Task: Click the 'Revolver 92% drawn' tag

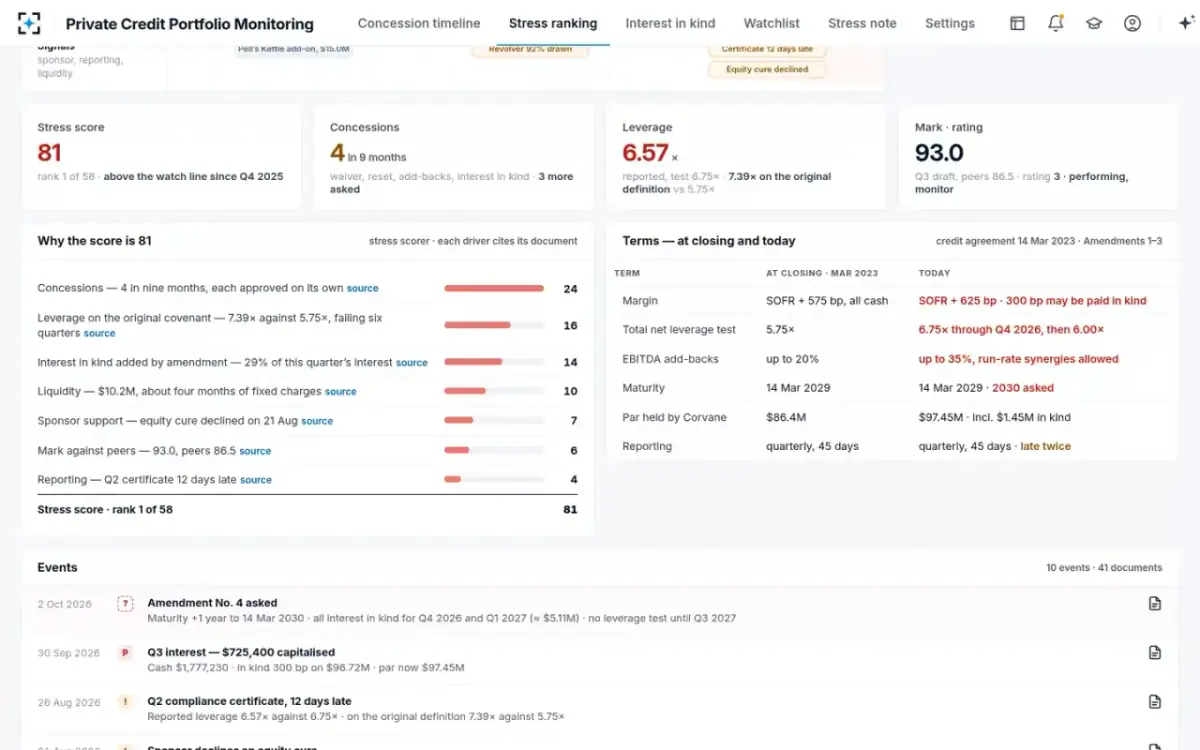Action: click(x=530, y=49)
